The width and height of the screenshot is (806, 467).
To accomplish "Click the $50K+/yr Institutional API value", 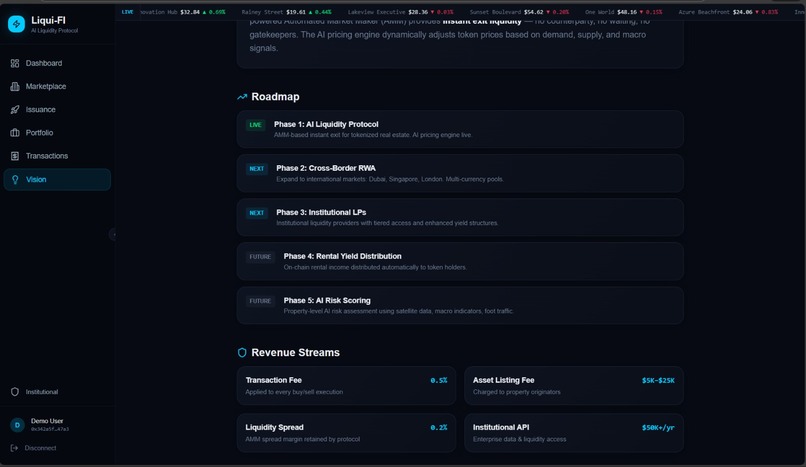I will coord(658,428).
